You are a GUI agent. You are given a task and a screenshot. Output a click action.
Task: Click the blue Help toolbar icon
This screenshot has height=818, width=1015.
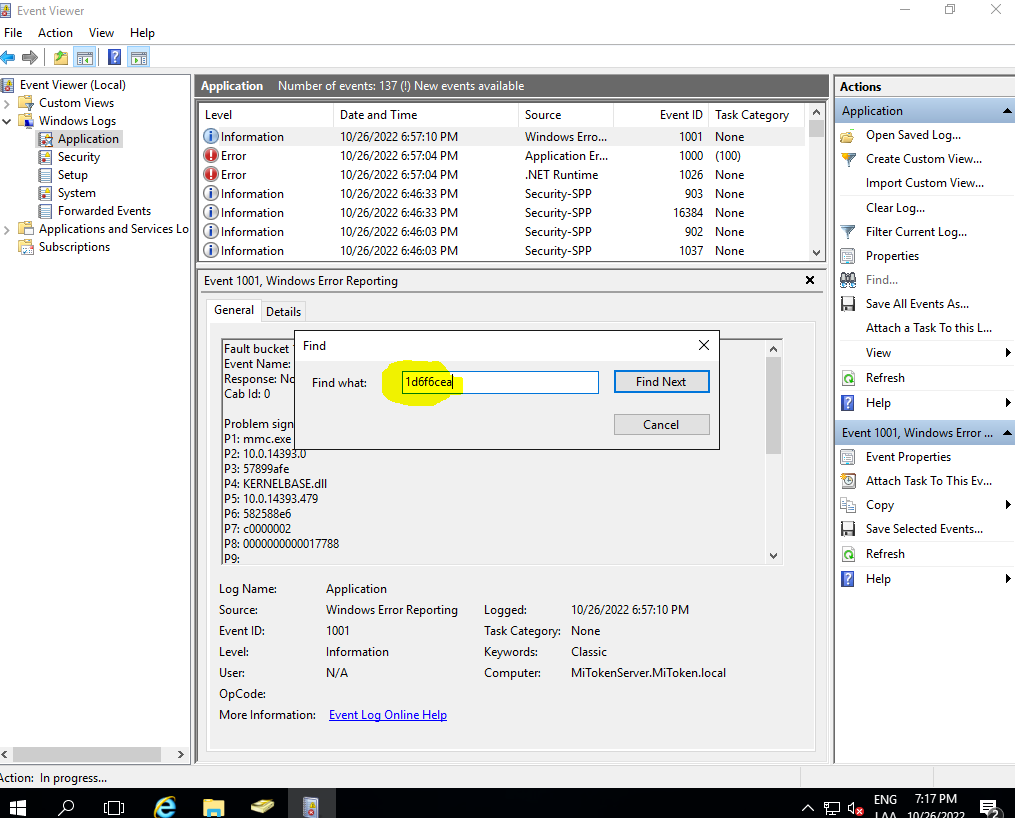tap(114, 58)
